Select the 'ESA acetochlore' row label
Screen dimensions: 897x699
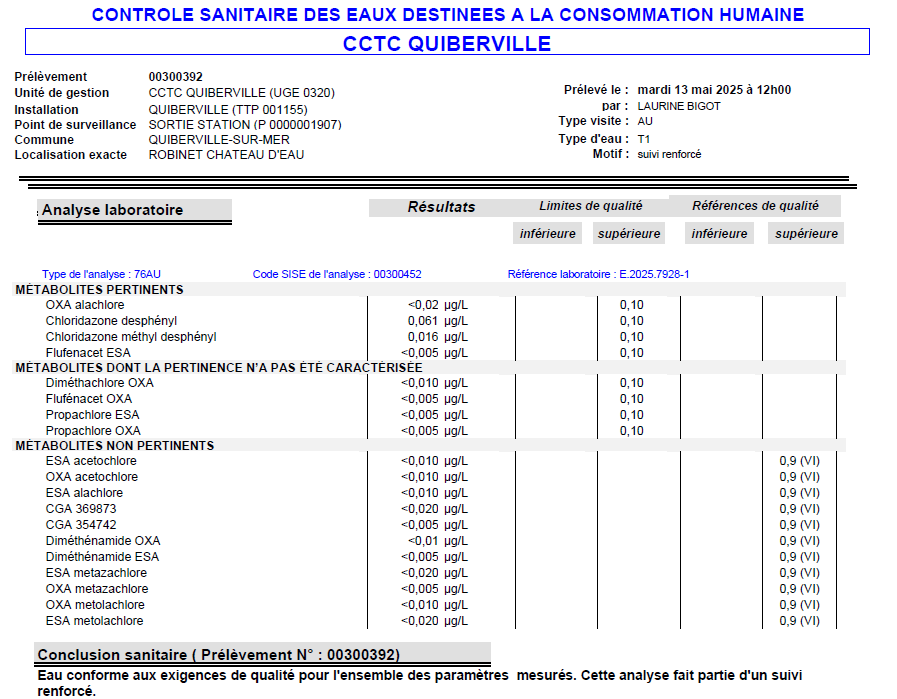(x=91, y=460)
